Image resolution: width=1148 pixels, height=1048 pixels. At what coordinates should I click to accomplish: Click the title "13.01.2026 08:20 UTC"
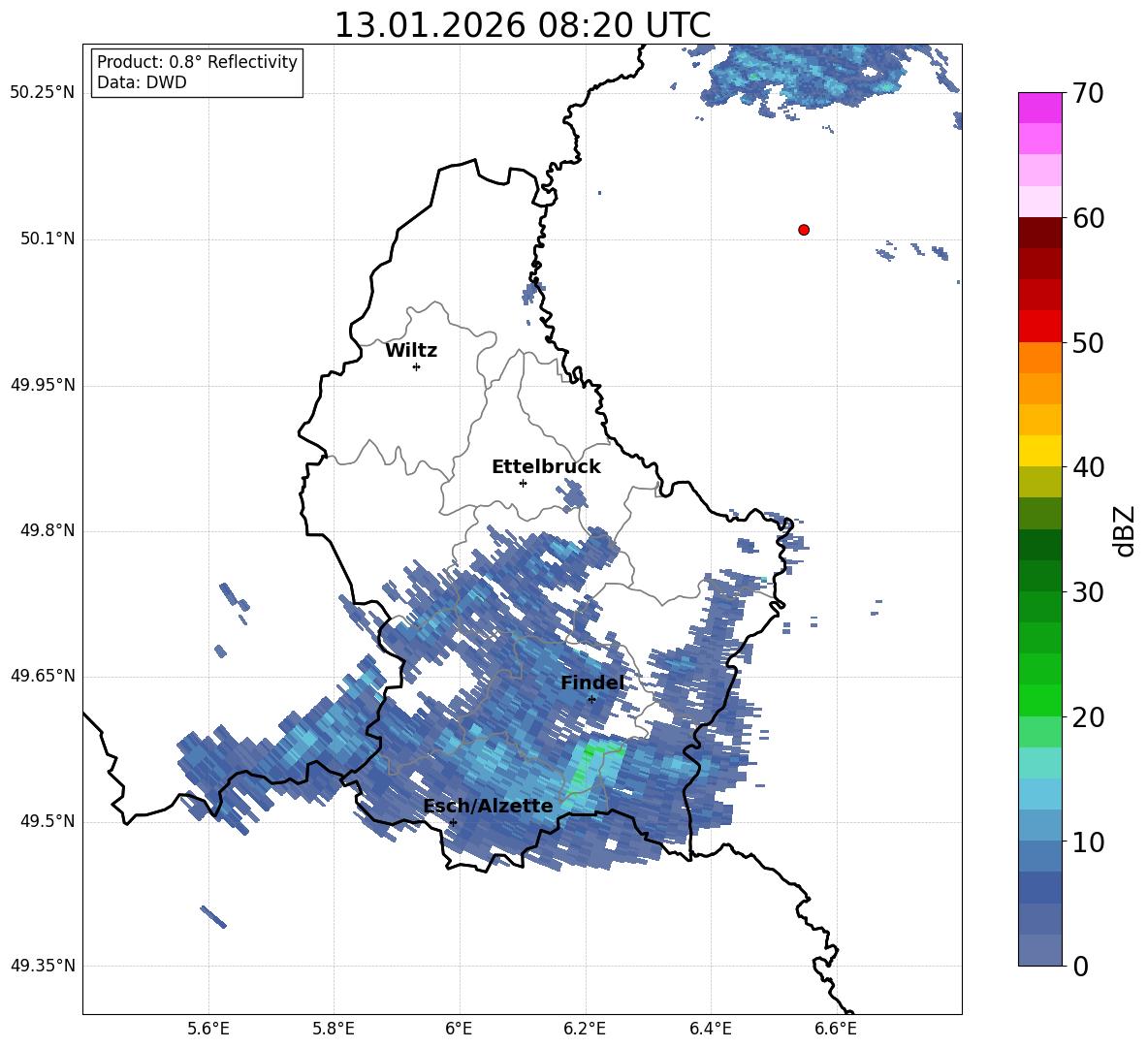coord(522,25)
